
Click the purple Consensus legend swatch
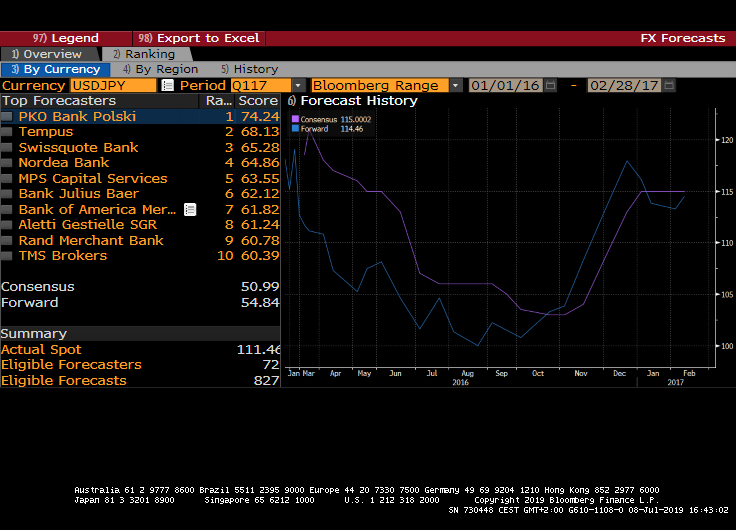[295, 119]
